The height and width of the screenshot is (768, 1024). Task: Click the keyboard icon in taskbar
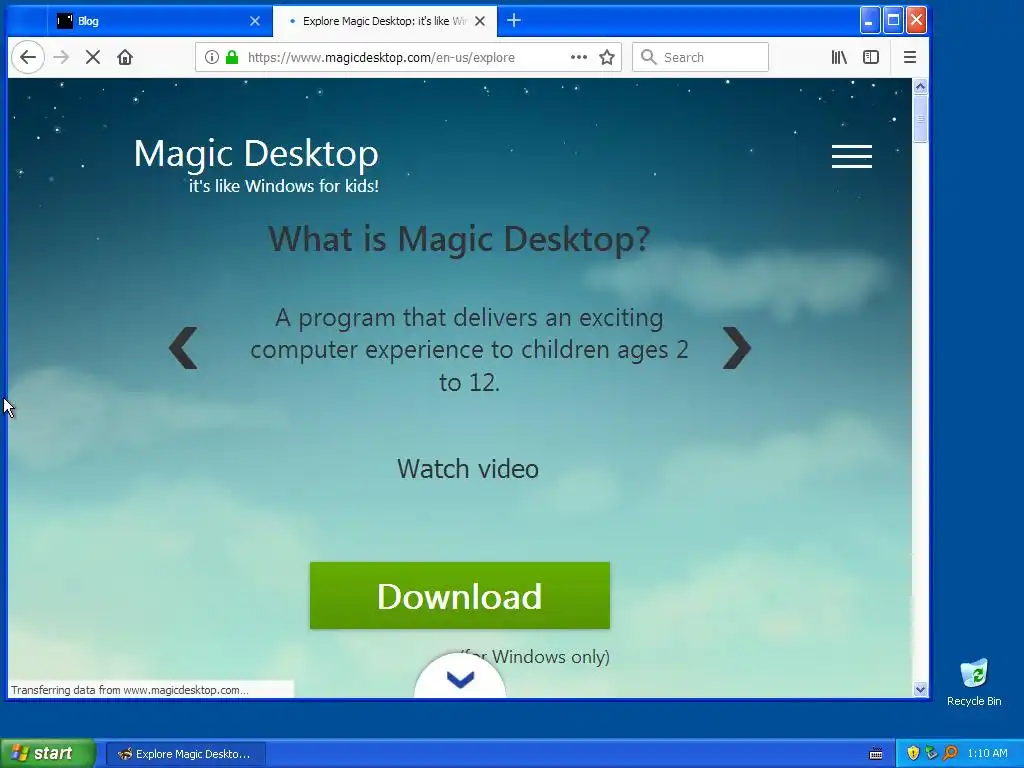[x=876, y=754]
